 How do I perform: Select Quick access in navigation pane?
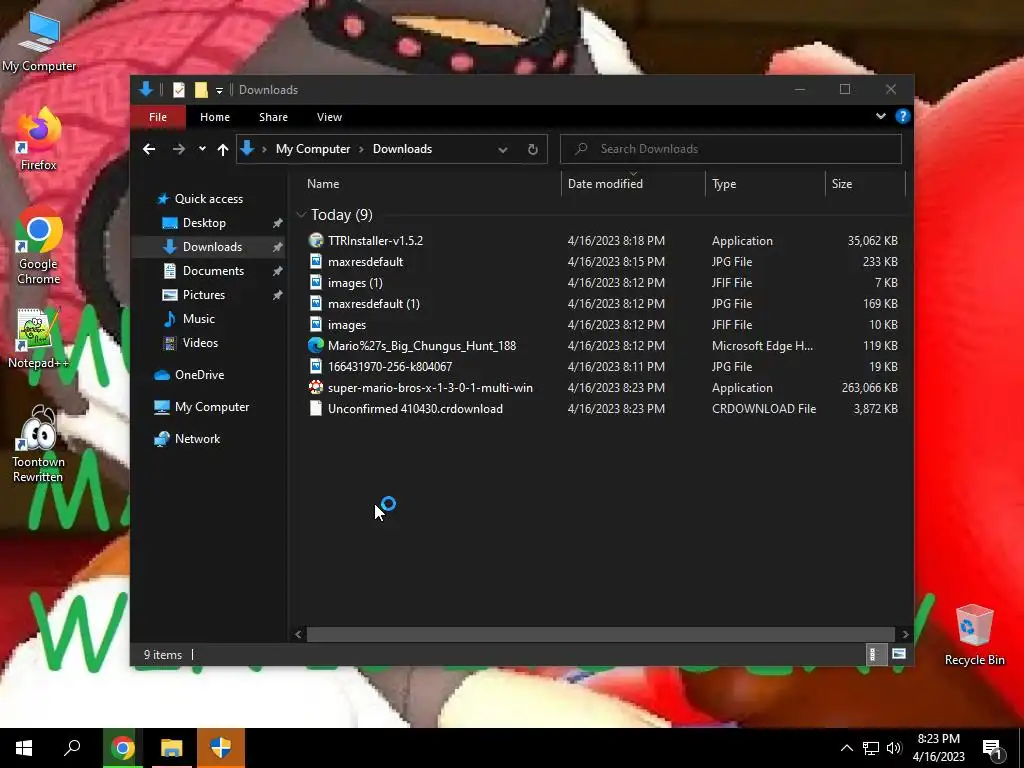point(208,199)
